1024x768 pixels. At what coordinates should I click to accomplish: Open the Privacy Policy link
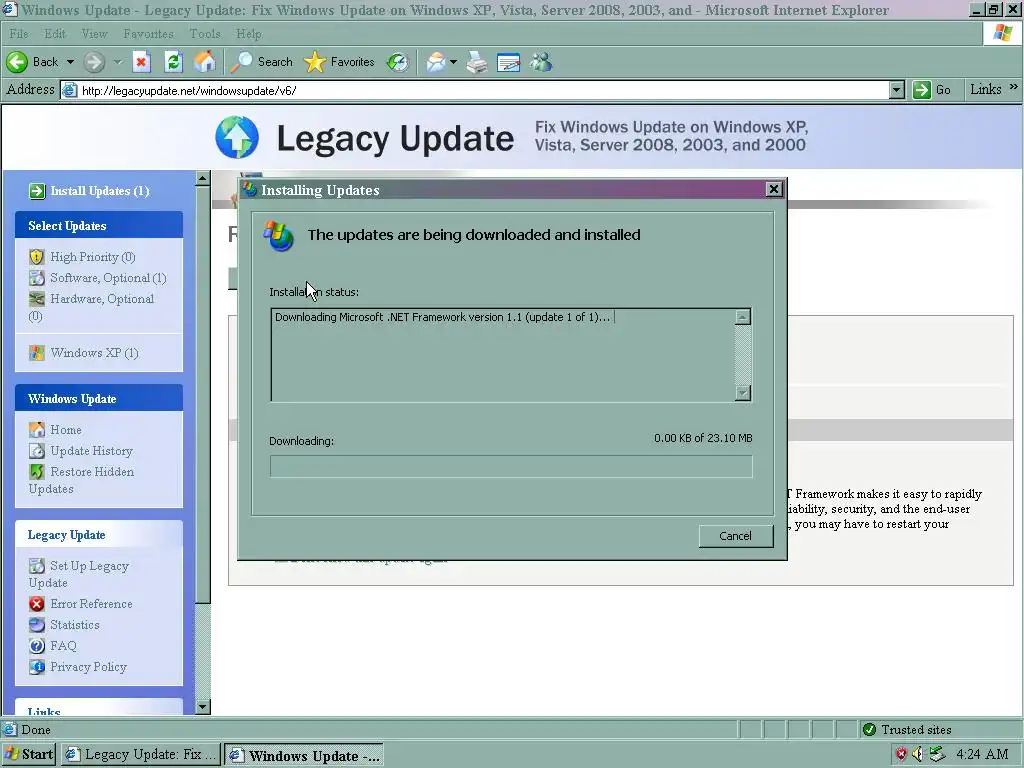coord(89,667)
